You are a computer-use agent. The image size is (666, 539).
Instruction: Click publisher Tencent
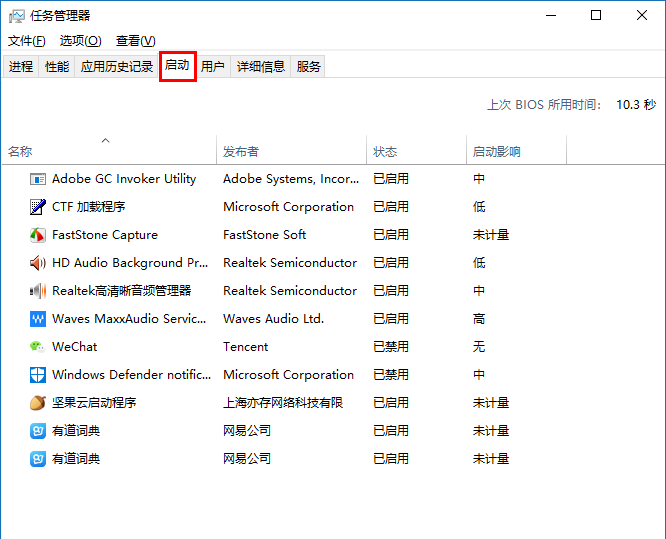[246, 347]
